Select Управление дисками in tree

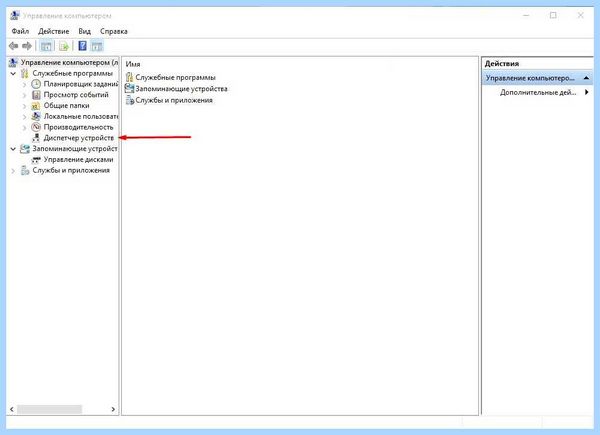pos(78,160)
